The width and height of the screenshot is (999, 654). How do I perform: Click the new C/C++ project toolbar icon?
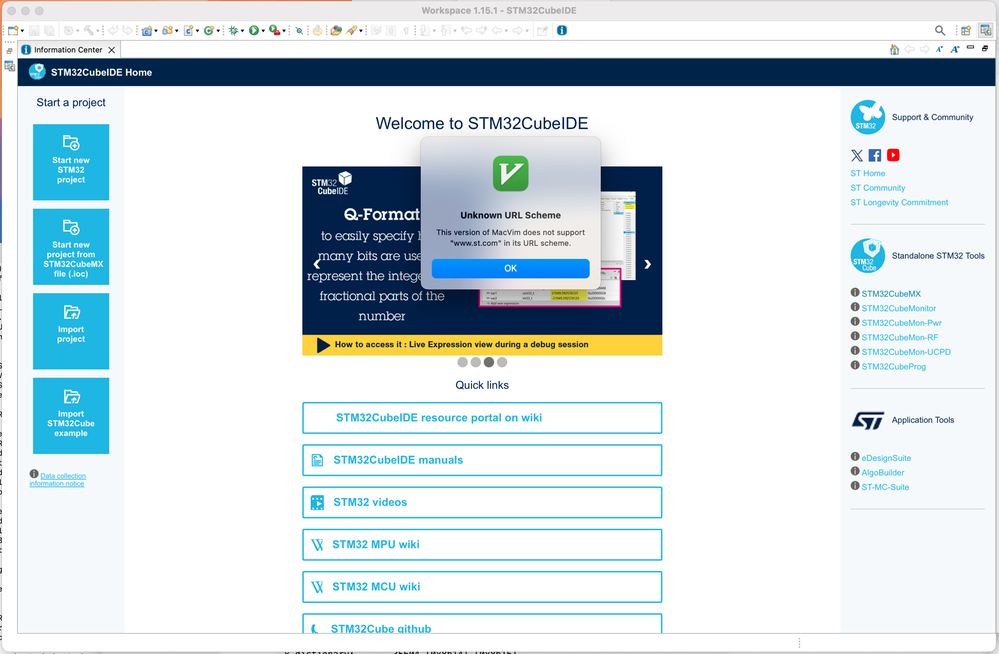(x=147, y=31)
